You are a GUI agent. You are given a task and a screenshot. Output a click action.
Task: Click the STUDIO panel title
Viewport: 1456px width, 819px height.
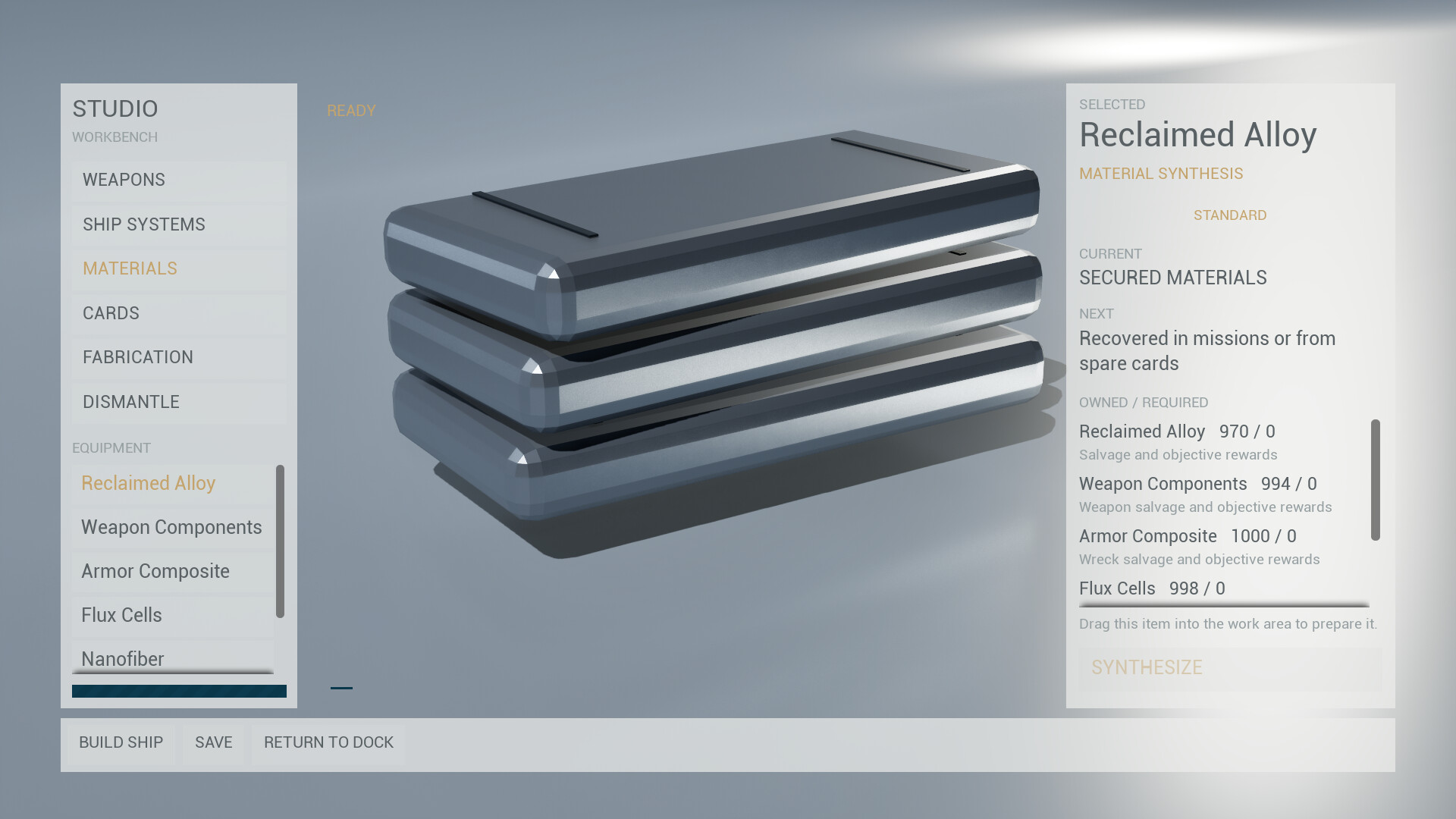115,109
